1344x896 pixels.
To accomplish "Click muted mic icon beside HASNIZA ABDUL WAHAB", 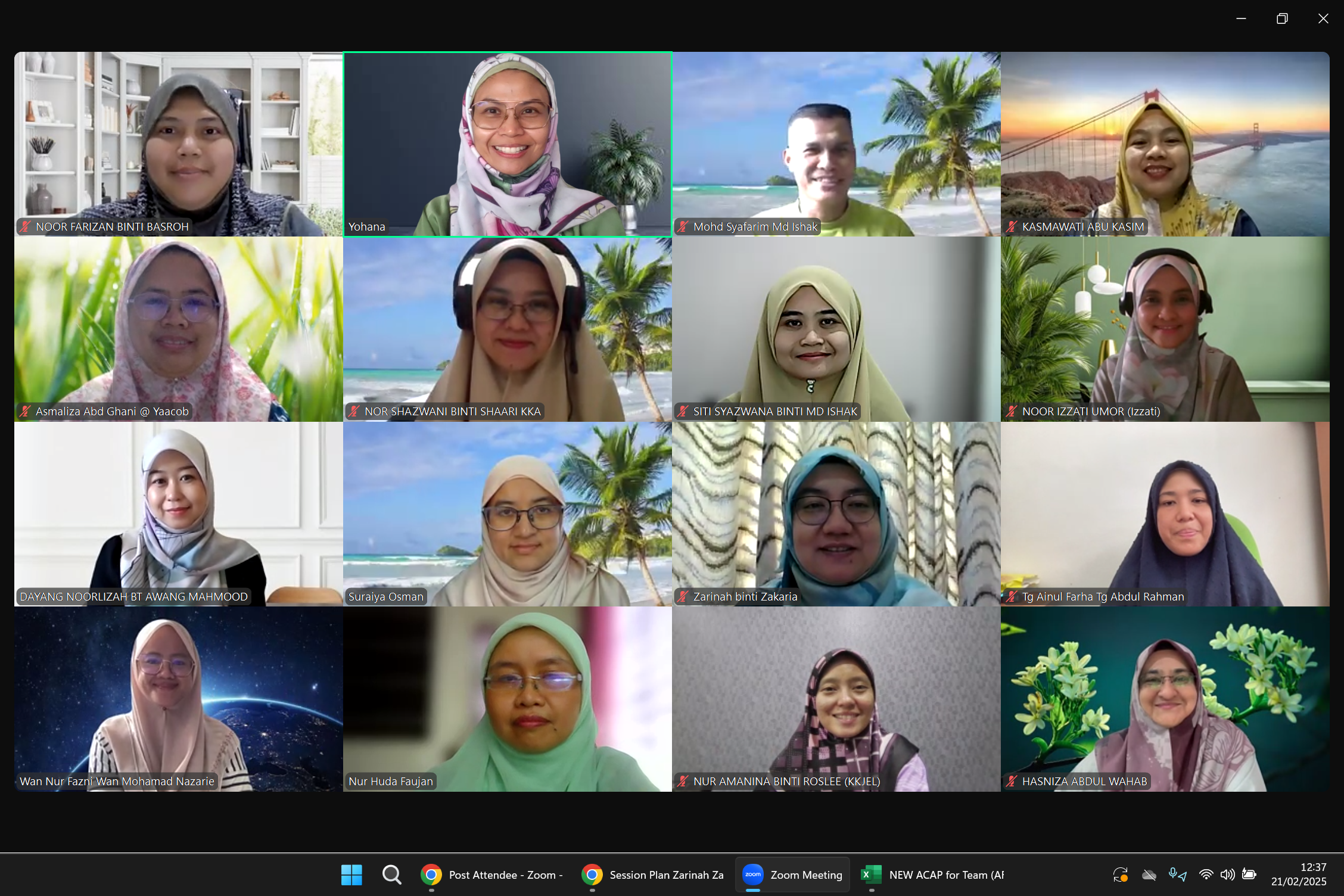I will (x=1012, y=781).
